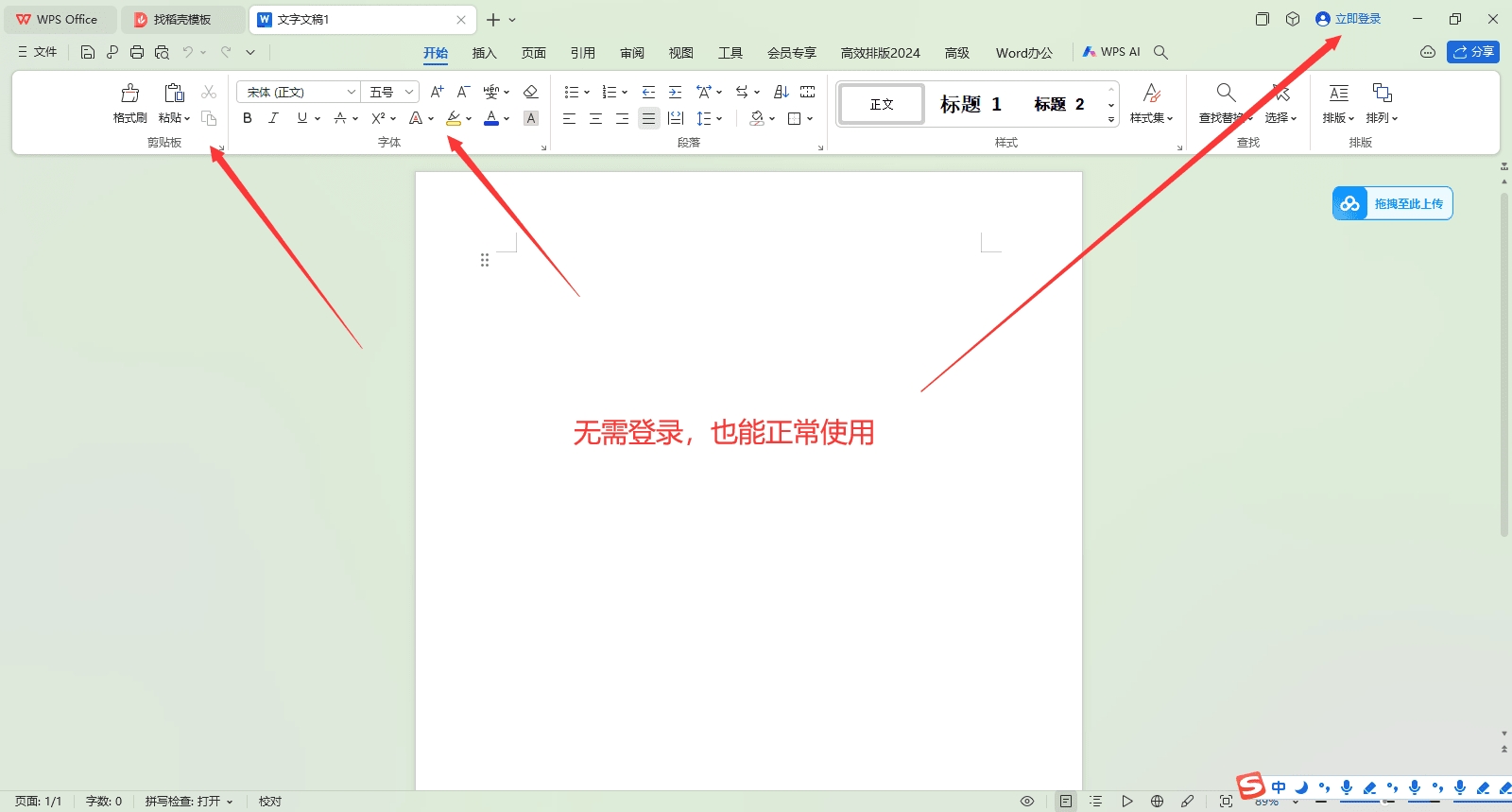This screenshot has height=812, width=1512.
Task: Click the print icon in quick toolbar
Action: point(137,52)
